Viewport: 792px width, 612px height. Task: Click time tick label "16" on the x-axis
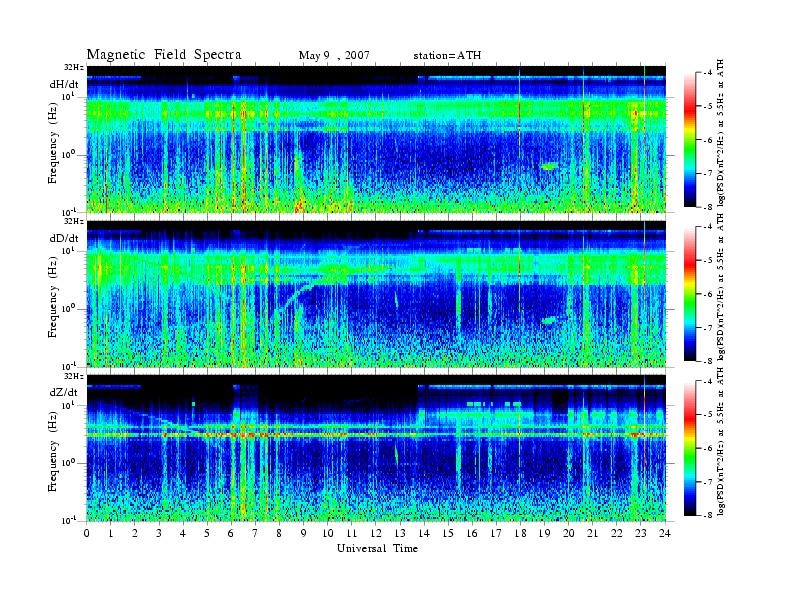(x=472, y=533)
